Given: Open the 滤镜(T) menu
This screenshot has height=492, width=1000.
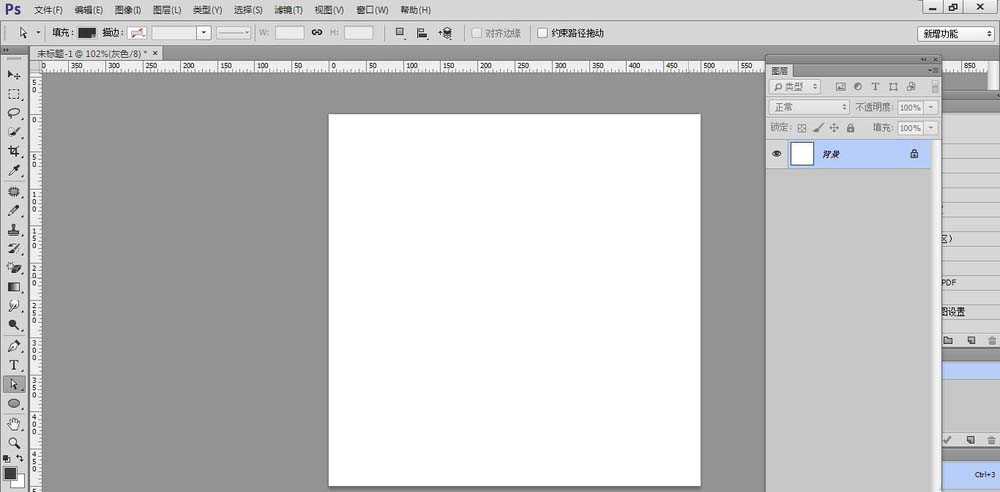Looking at the screenshot, I should click(x=290, y=9).
